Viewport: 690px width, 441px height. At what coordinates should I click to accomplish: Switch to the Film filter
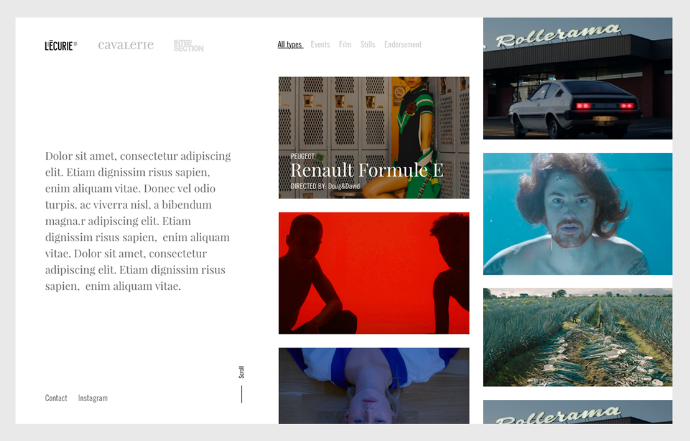click(x=345, y=44)
